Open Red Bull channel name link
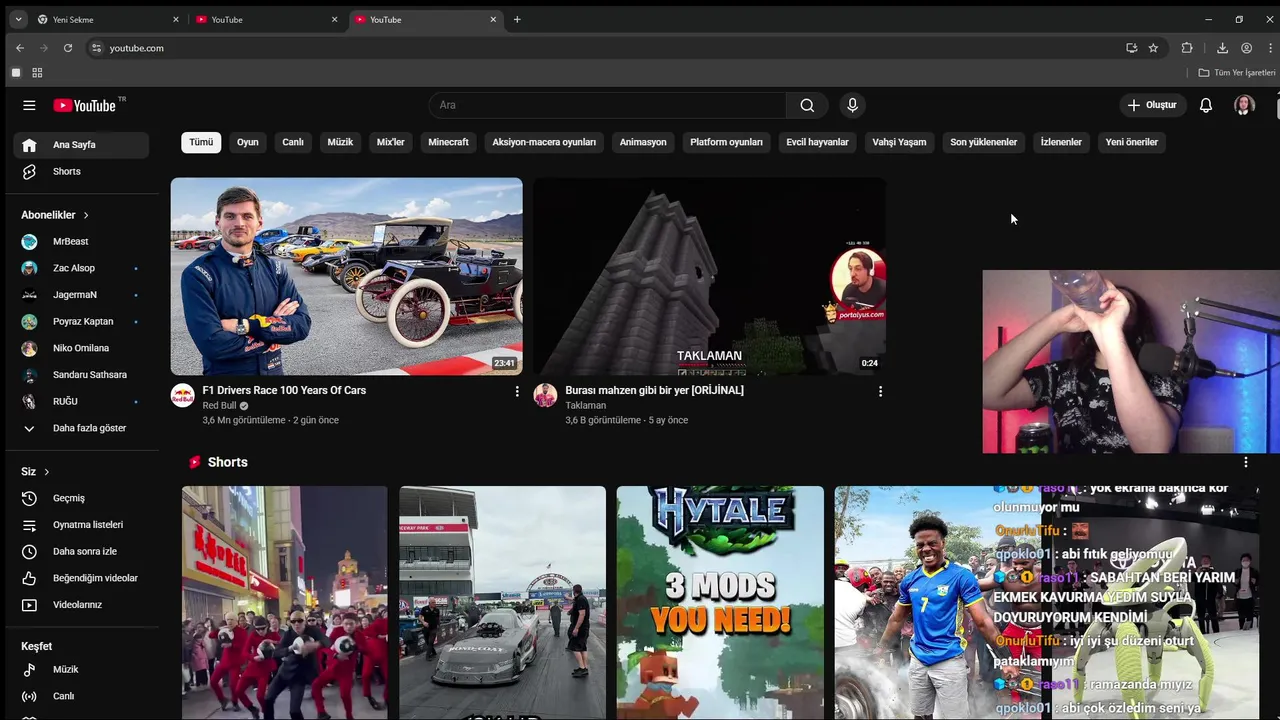The height and width of the screenshot is (720, 1280). point(219,406)
